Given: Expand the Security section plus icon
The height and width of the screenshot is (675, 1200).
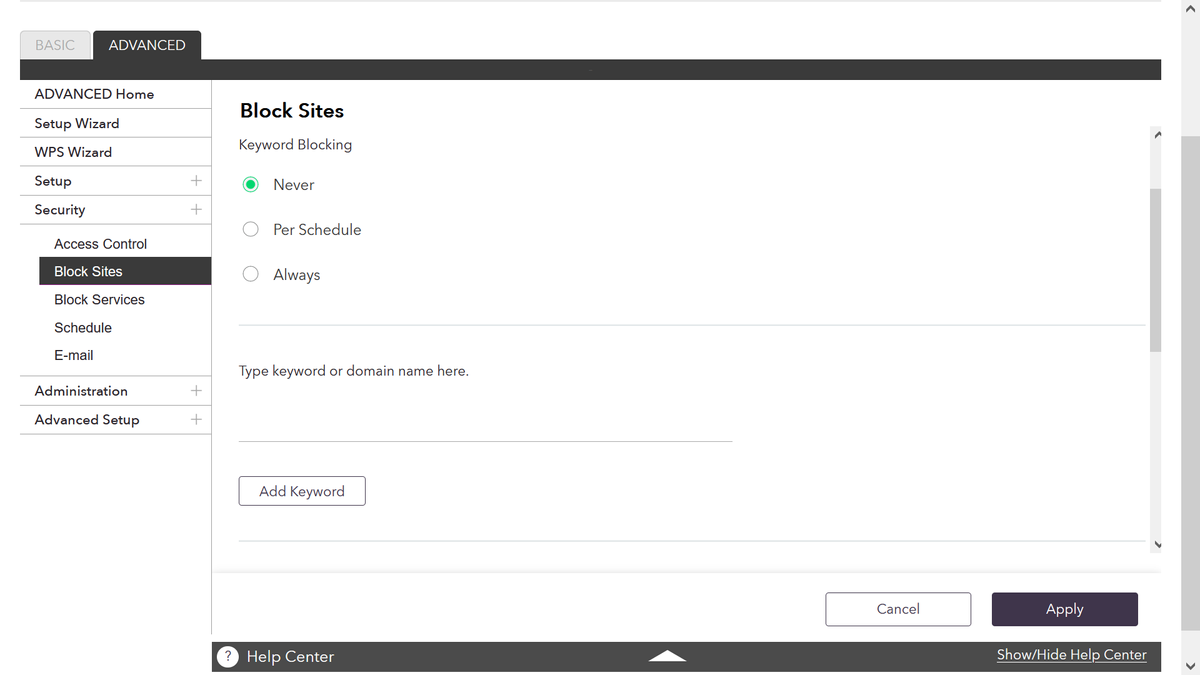Looking at the screenshot, I should click(x=196, y=210).
